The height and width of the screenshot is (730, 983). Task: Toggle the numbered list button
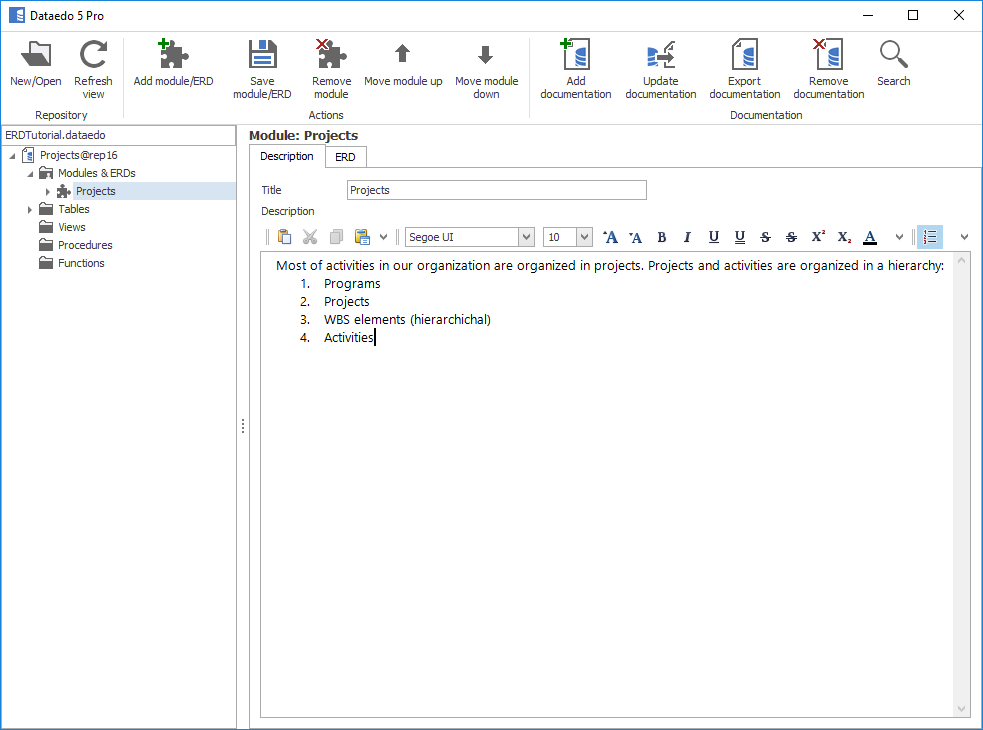pos(930,237)
